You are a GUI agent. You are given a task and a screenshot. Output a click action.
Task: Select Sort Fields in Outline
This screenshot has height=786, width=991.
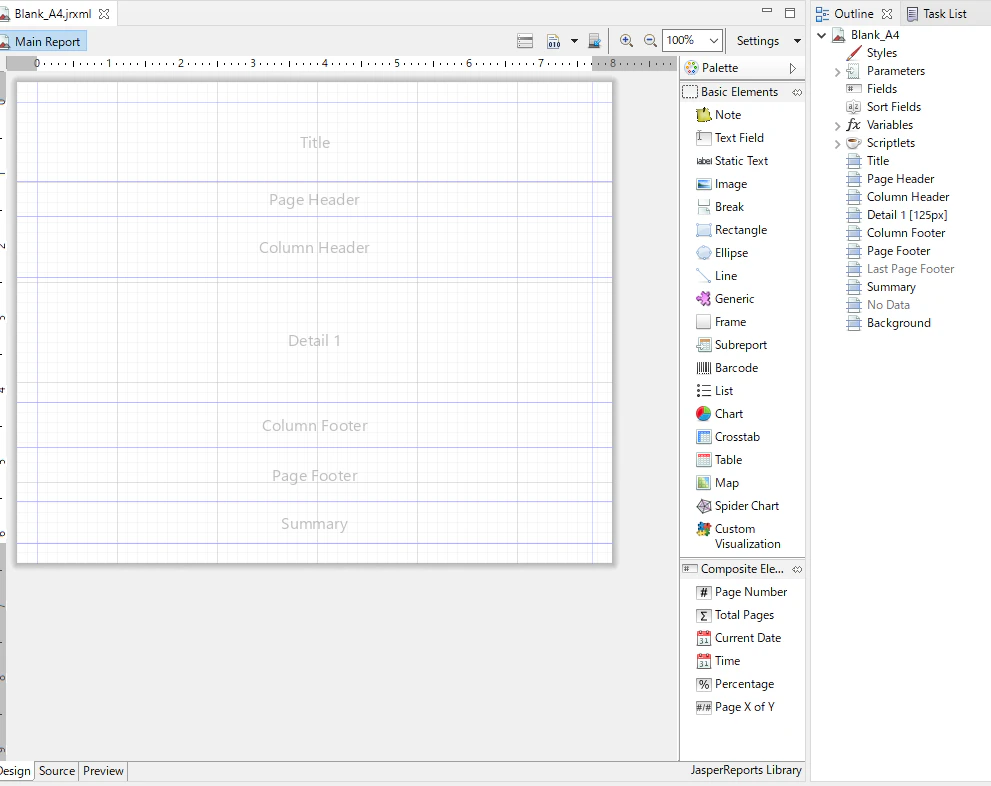coord(894,107)
